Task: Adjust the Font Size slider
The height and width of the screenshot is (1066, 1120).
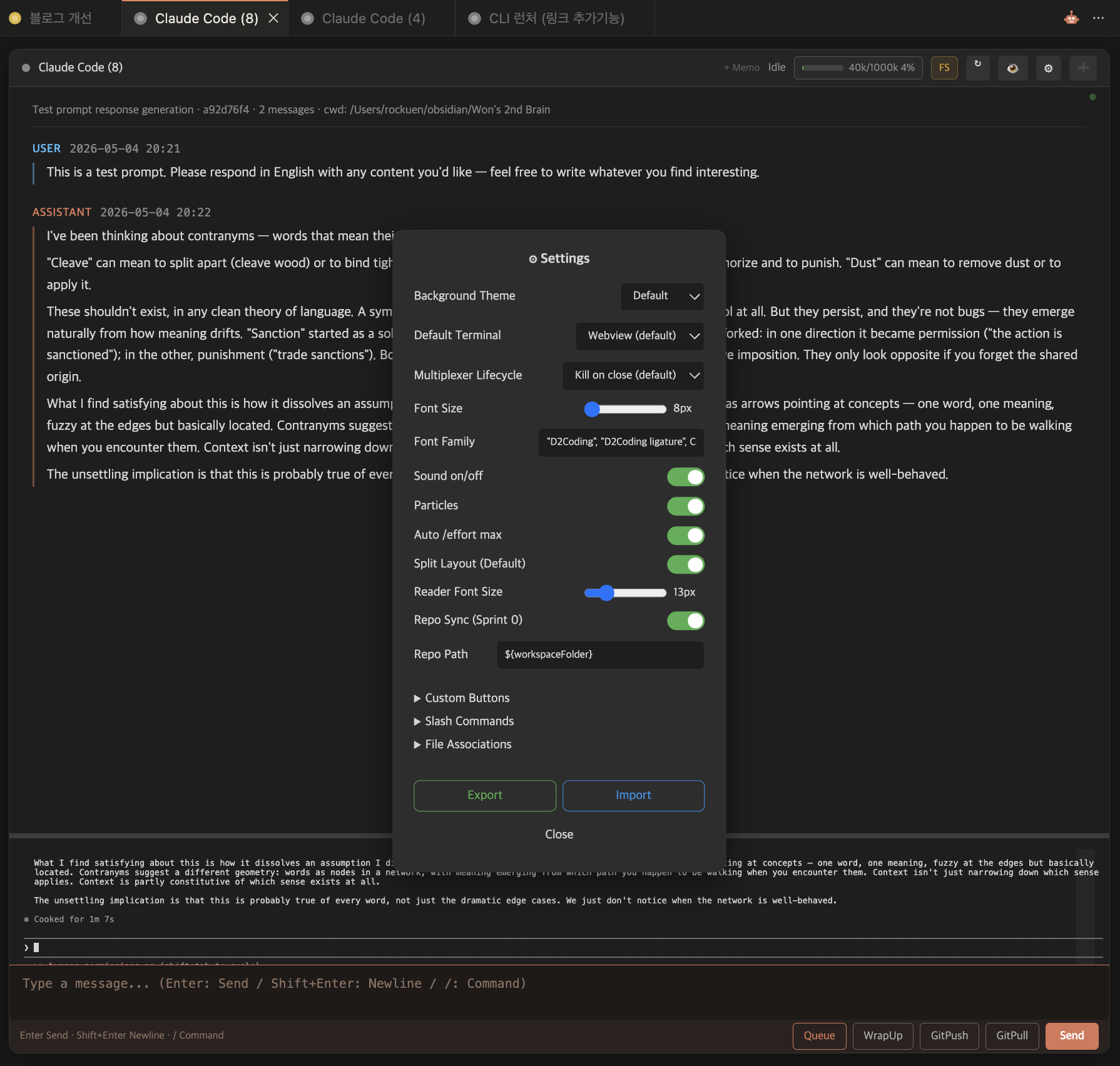Action: [625, 409]
